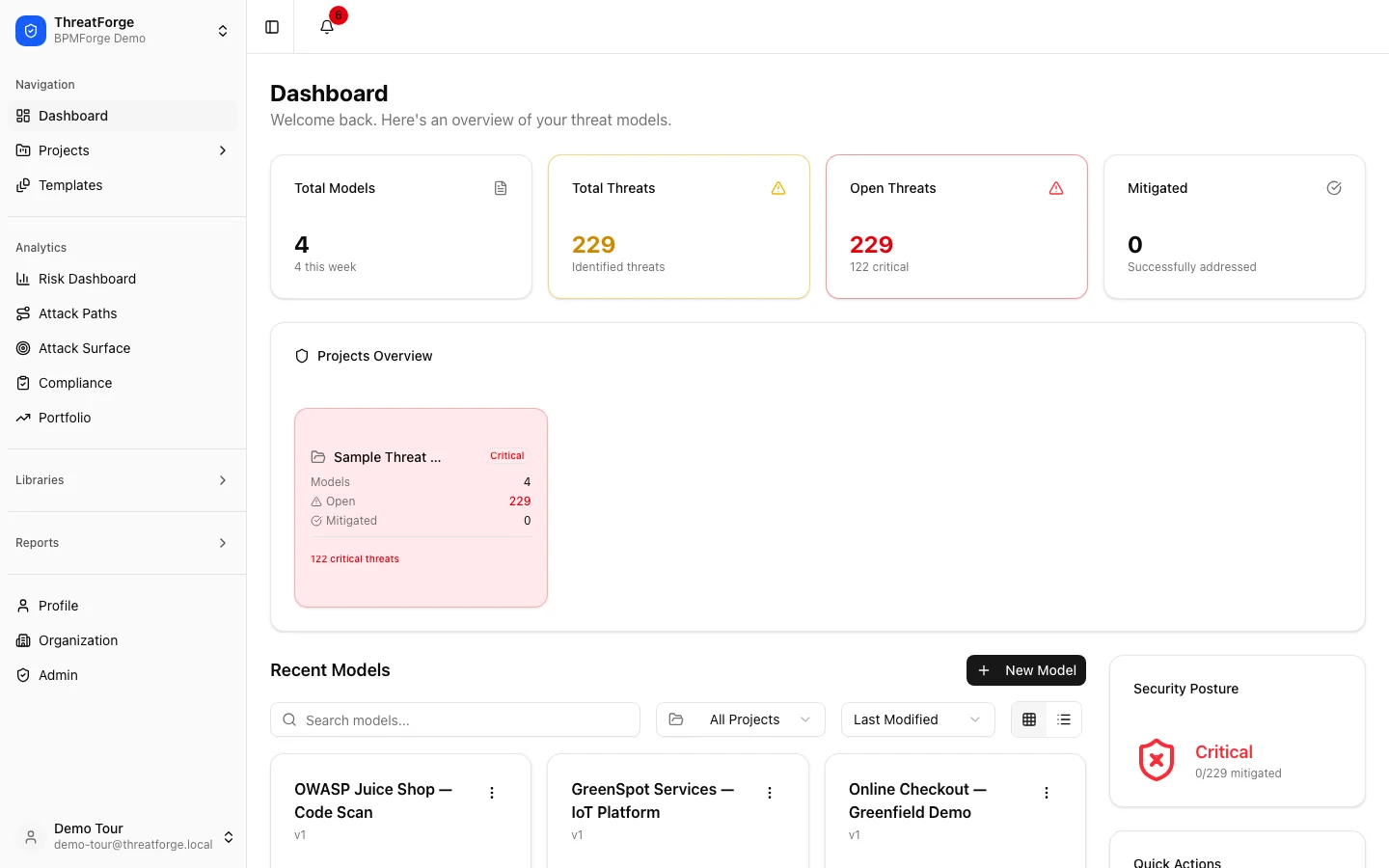Open Templates from the sidebar
The image size is (1389, 868).
(x=123, y=185)
